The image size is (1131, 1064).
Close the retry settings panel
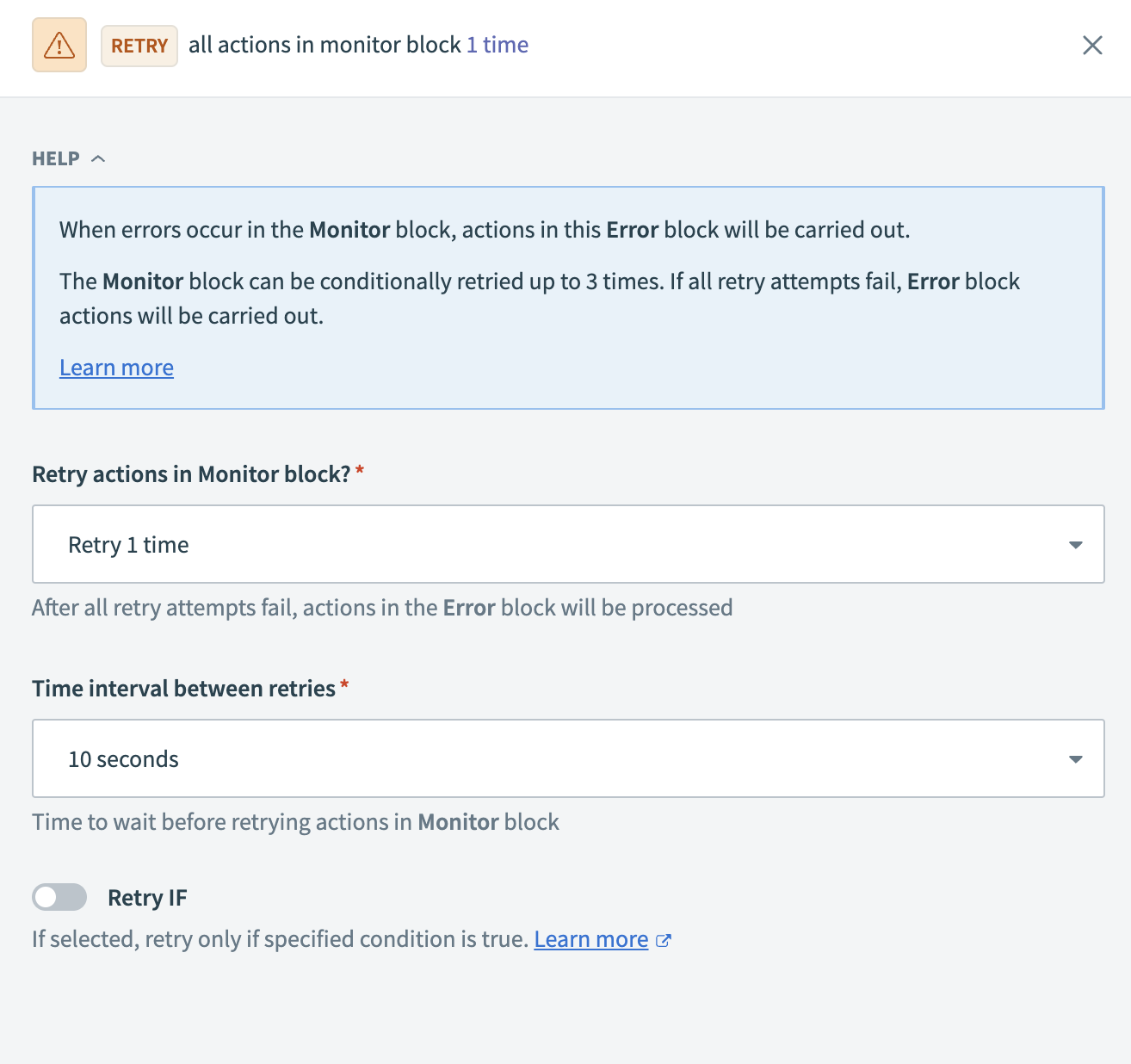[1092, 45]
